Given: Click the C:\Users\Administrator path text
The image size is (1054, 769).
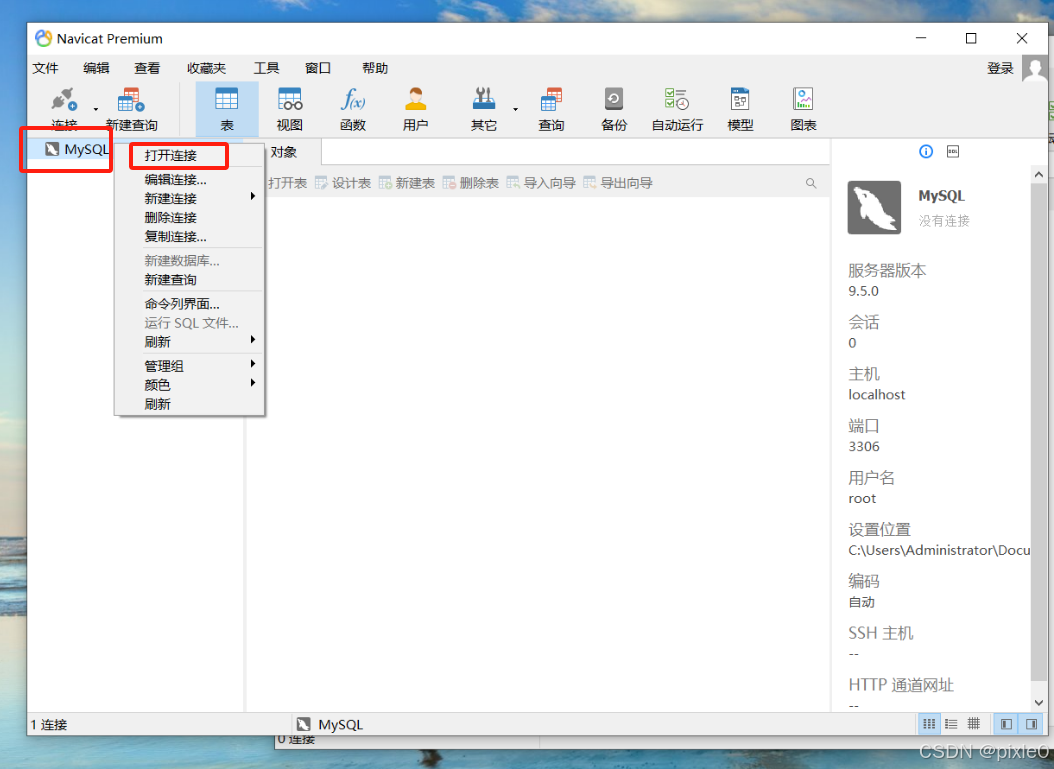Looking at the screenshot, I should click(938, 551).
